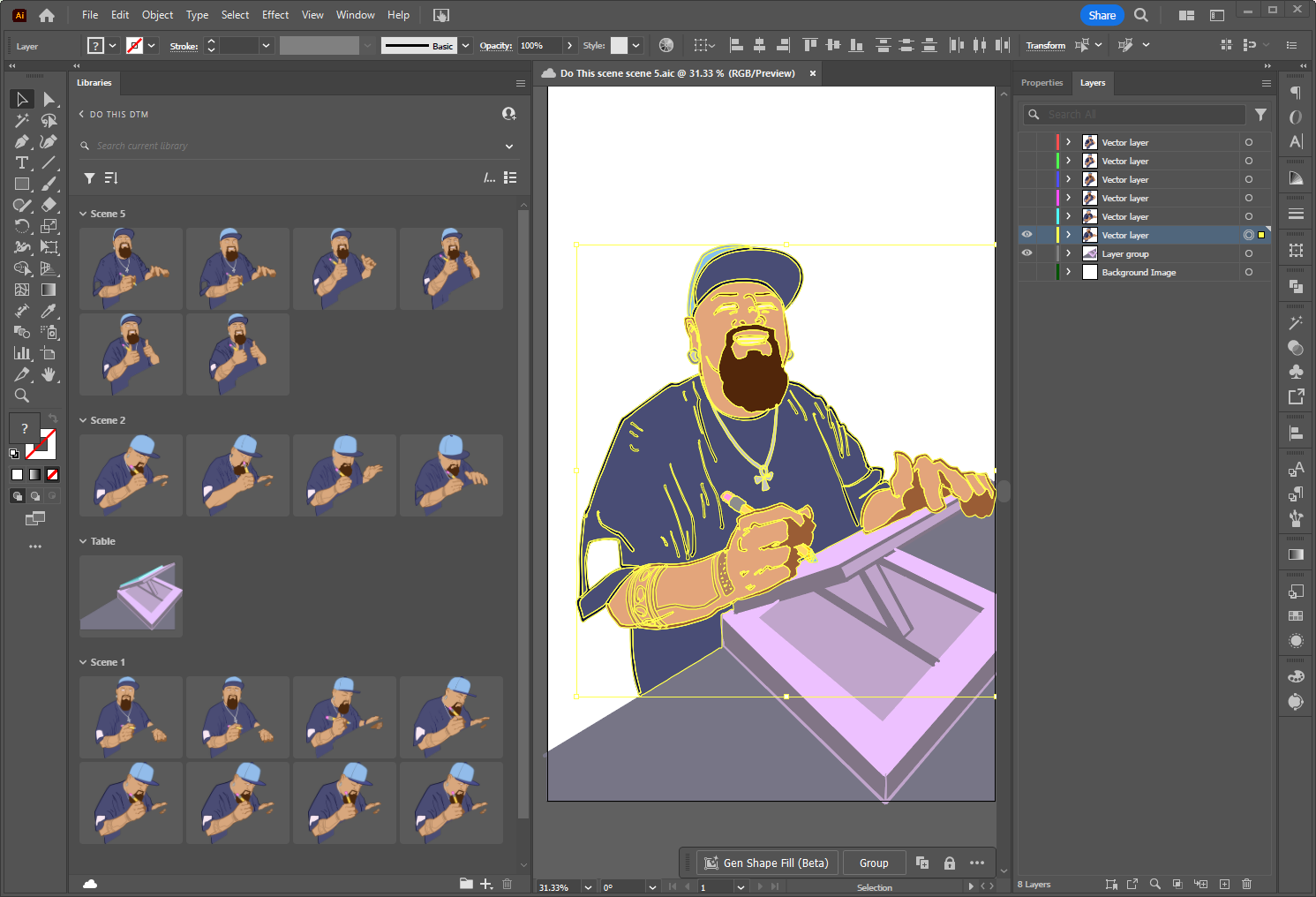Open Libraries cloud sync status icon
This screenshot has width=1316, height=897.
(90, 884)
